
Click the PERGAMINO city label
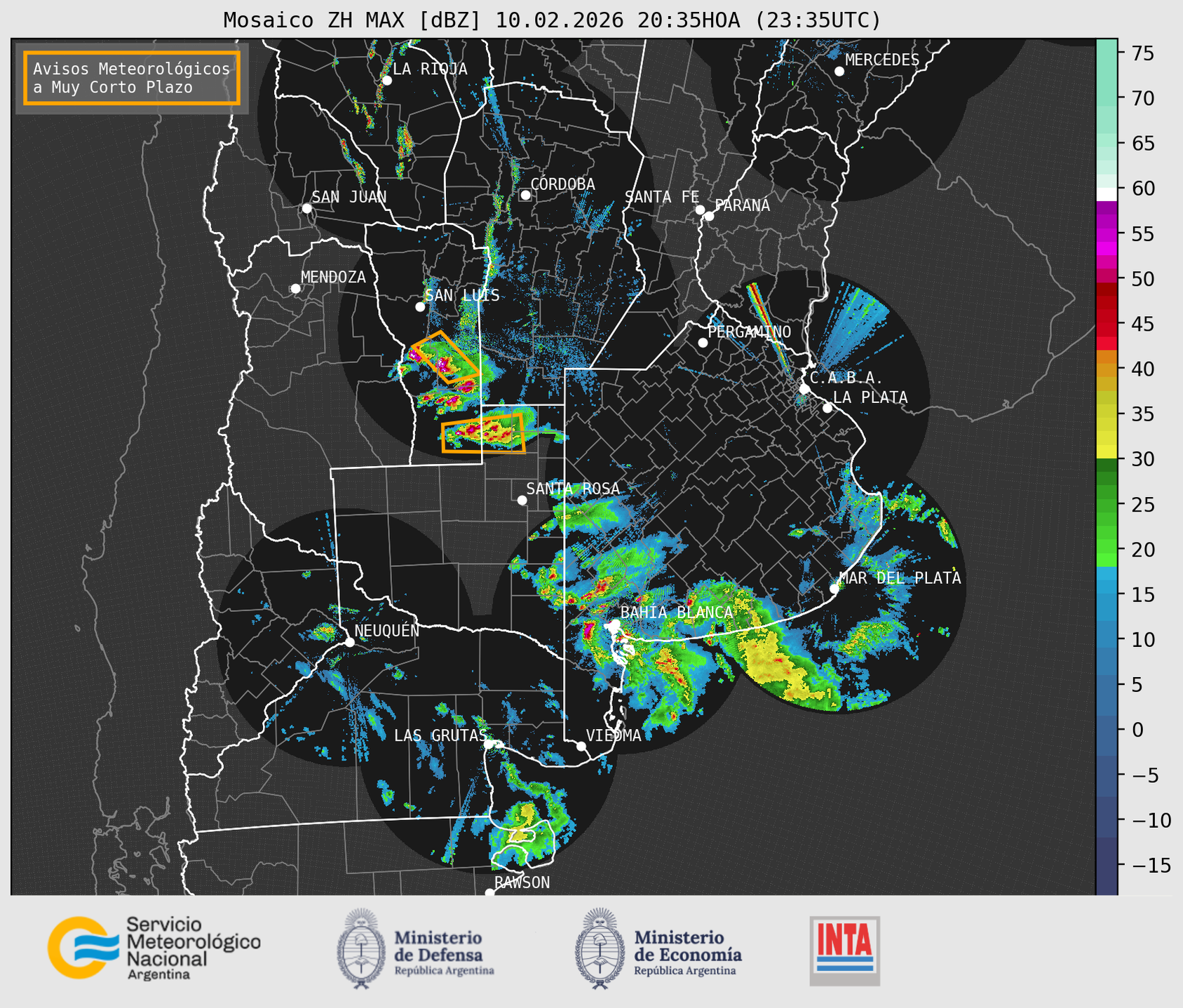coord(750,332)
